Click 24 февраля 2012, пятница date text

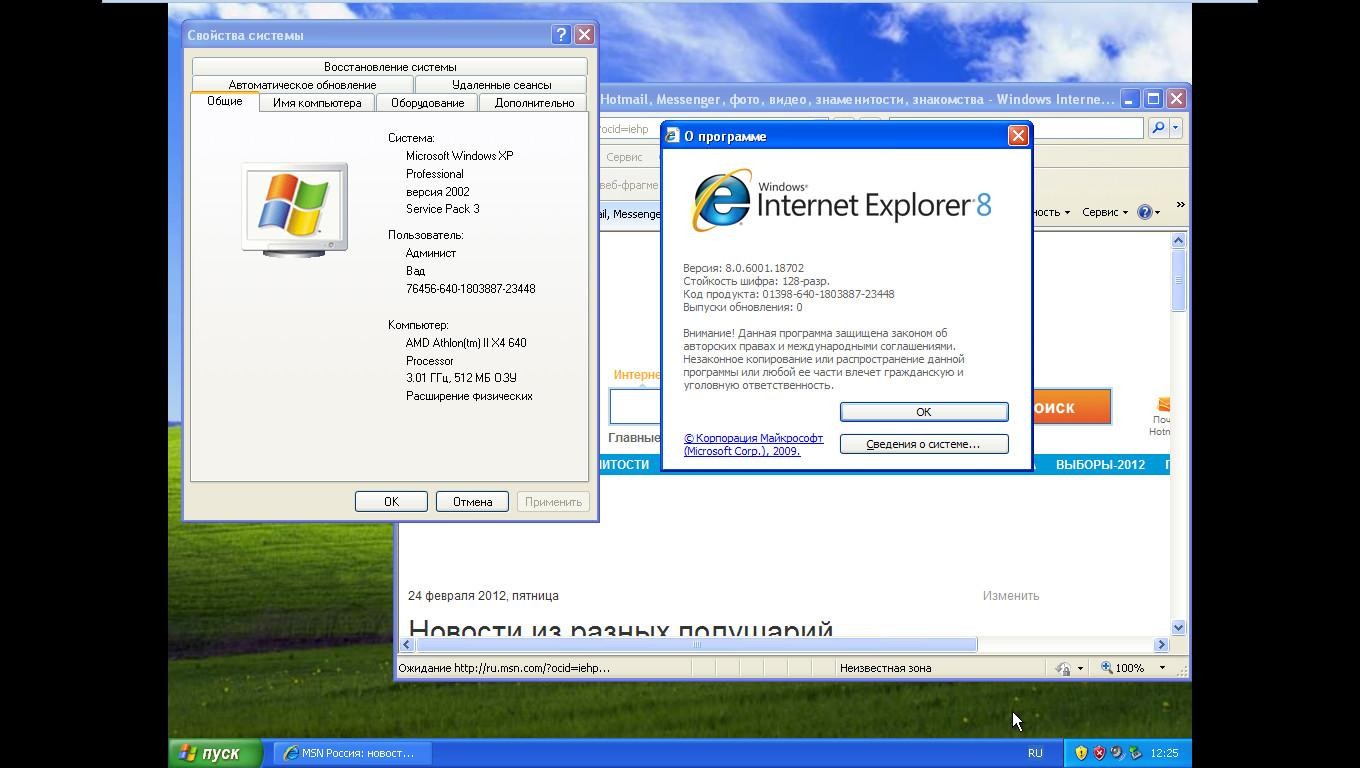coord(483,596)
